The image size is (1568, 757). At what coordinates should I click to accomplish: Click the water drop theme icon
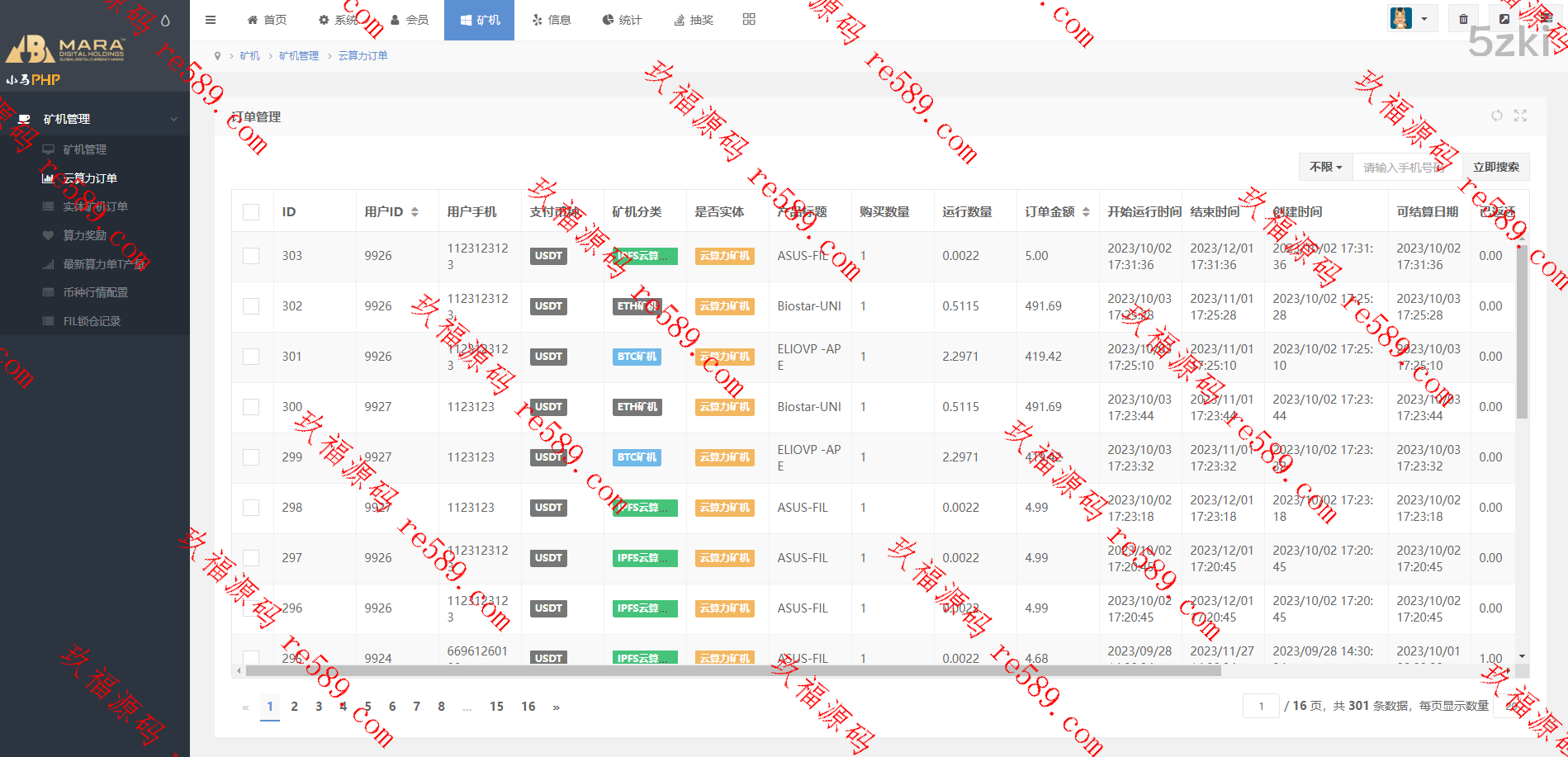pyautogui.click(x=165, y=21)
